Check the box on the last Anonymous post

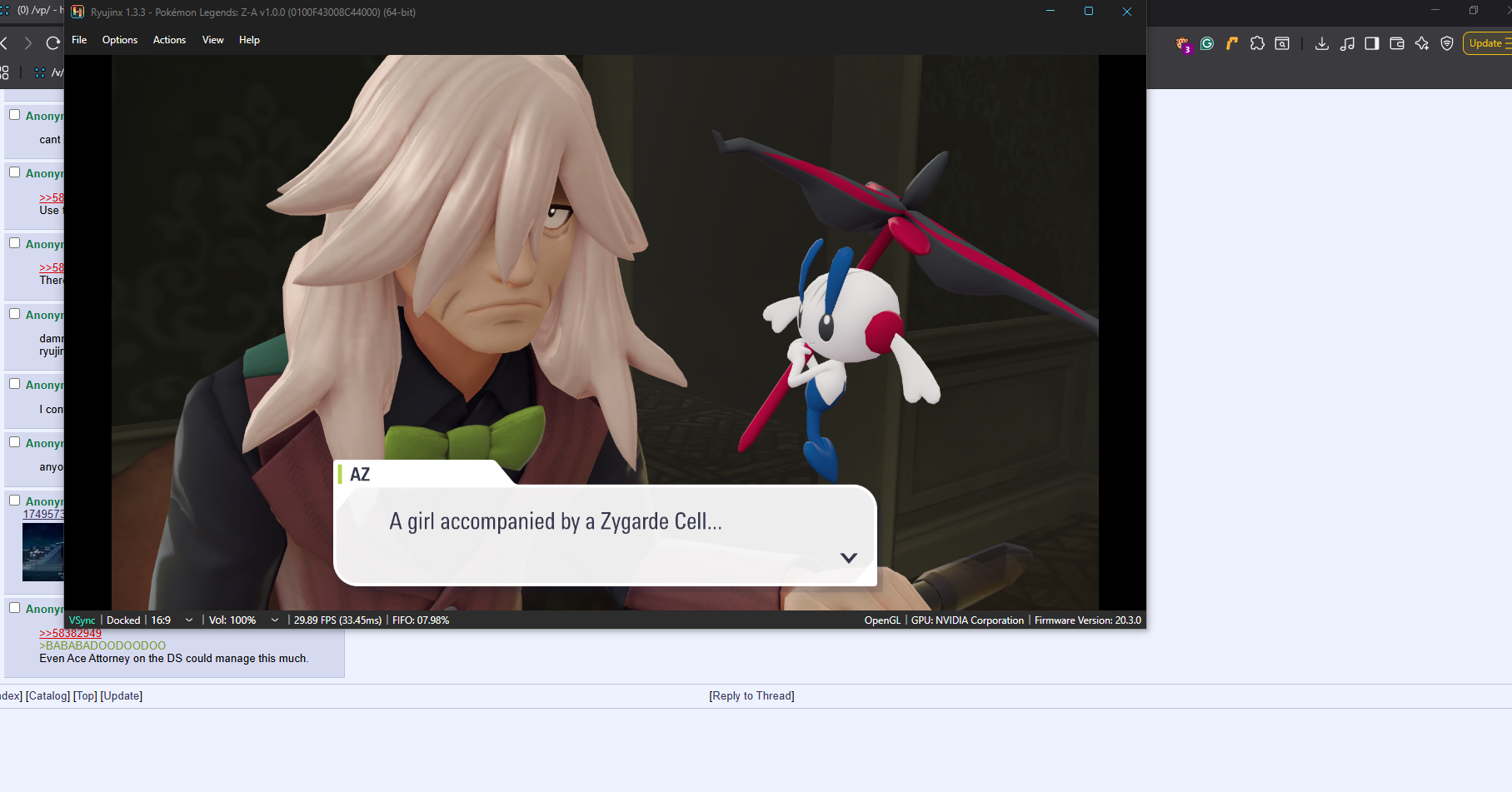pos(15,608)
